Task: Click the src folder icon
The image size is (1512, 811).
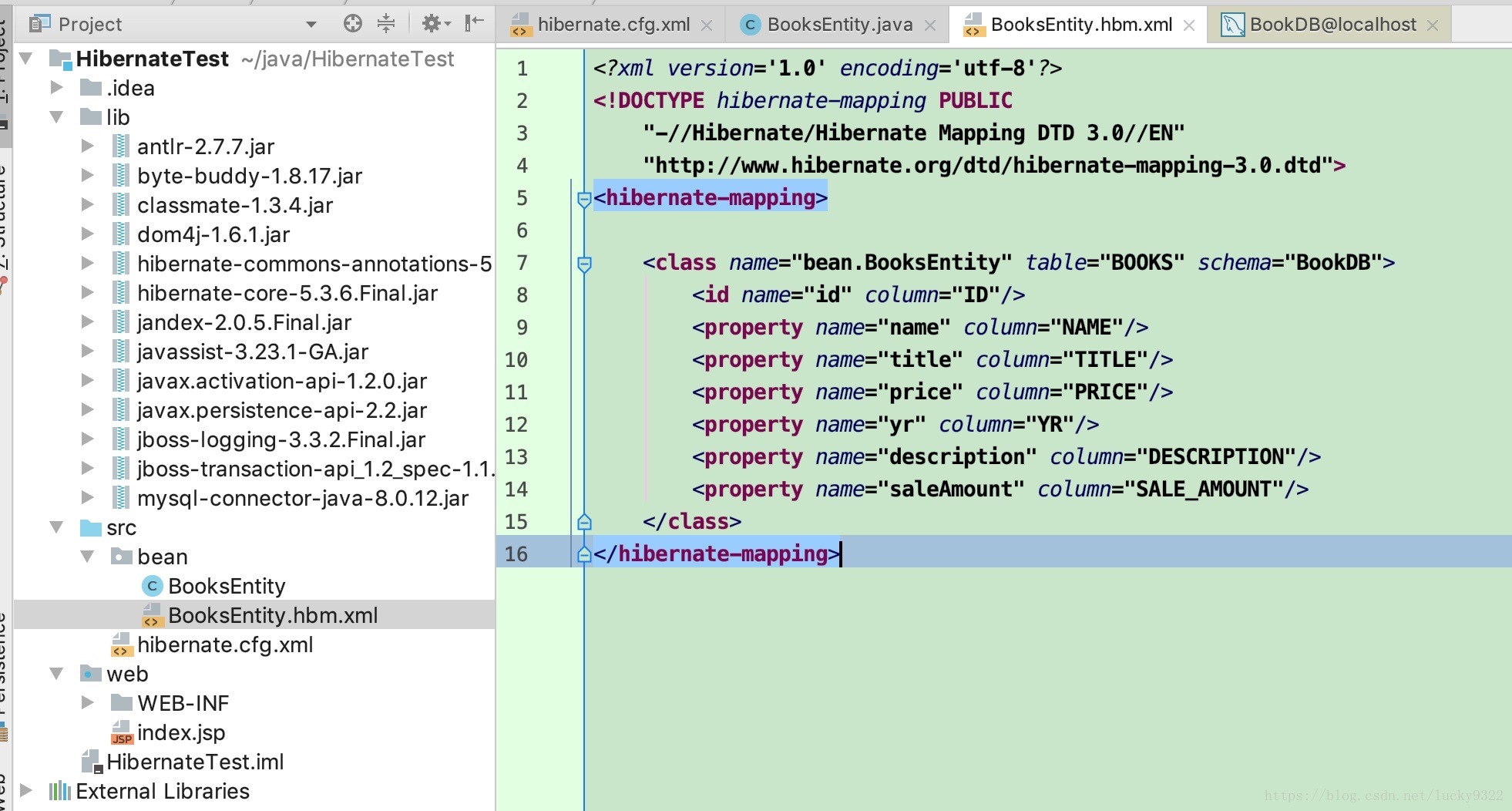Action: tap(91, 527)
